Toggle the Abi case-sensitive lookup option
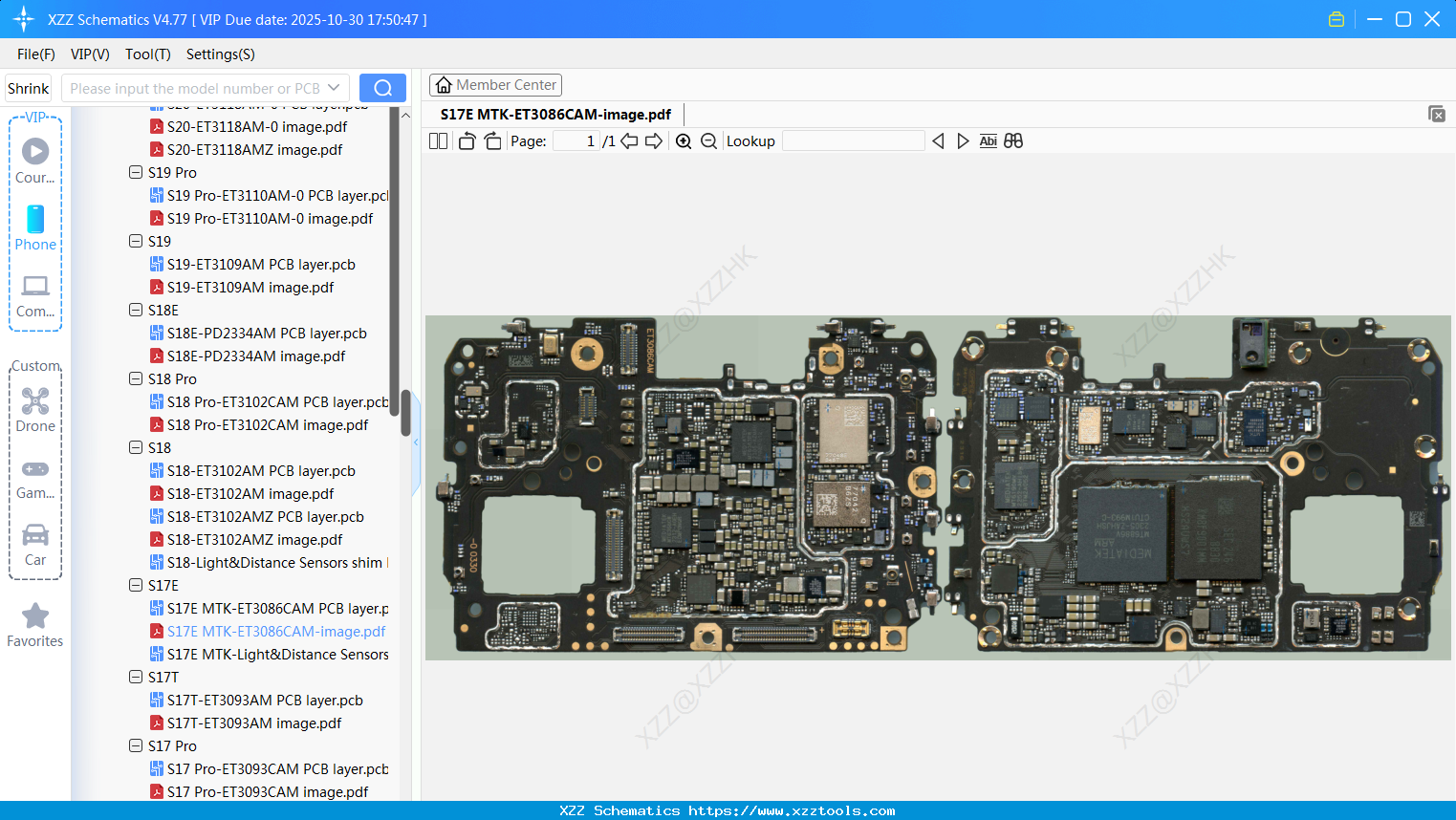The image size is (1456, 820). [988, 140]
